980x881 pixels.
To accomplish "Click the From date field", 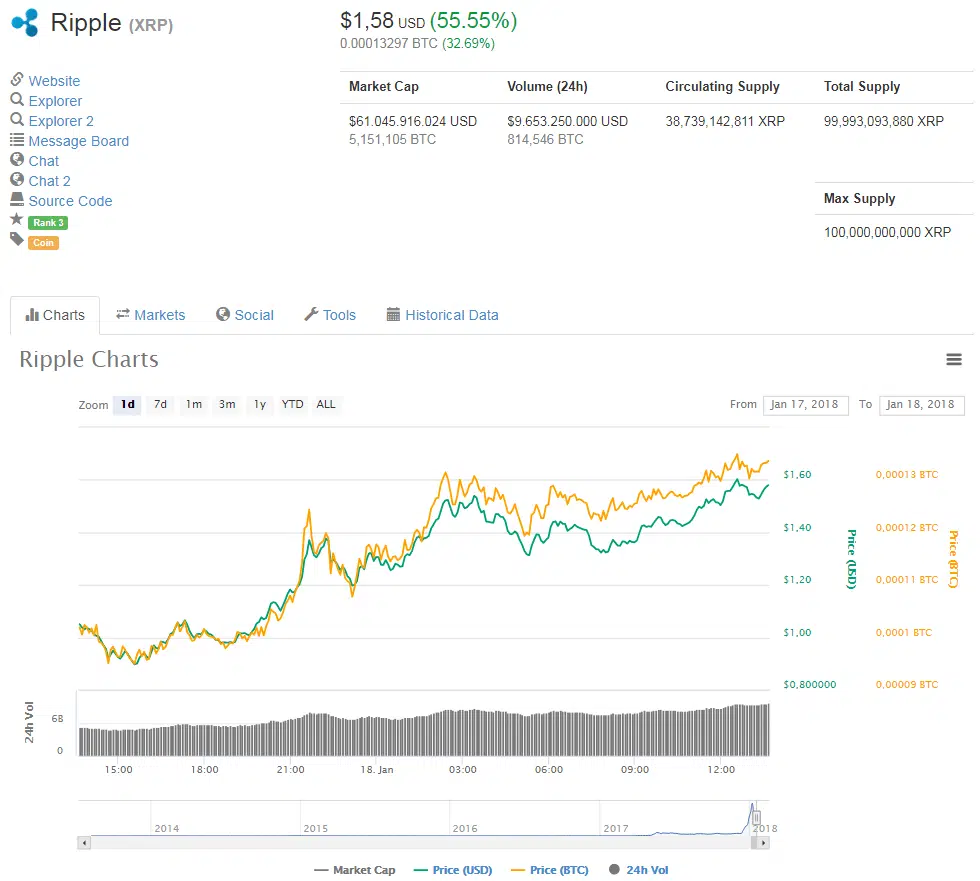I will [x=806, y=405].
